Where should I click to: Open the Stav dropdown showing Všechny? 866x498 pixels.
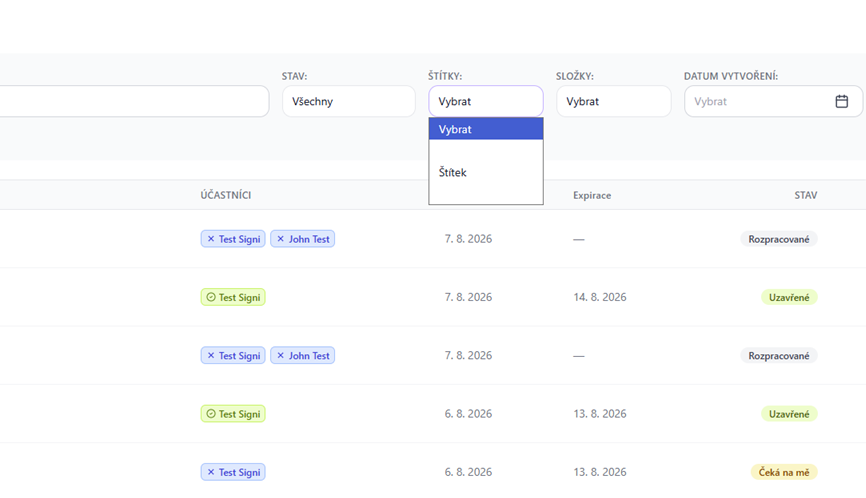pos(348,101)
